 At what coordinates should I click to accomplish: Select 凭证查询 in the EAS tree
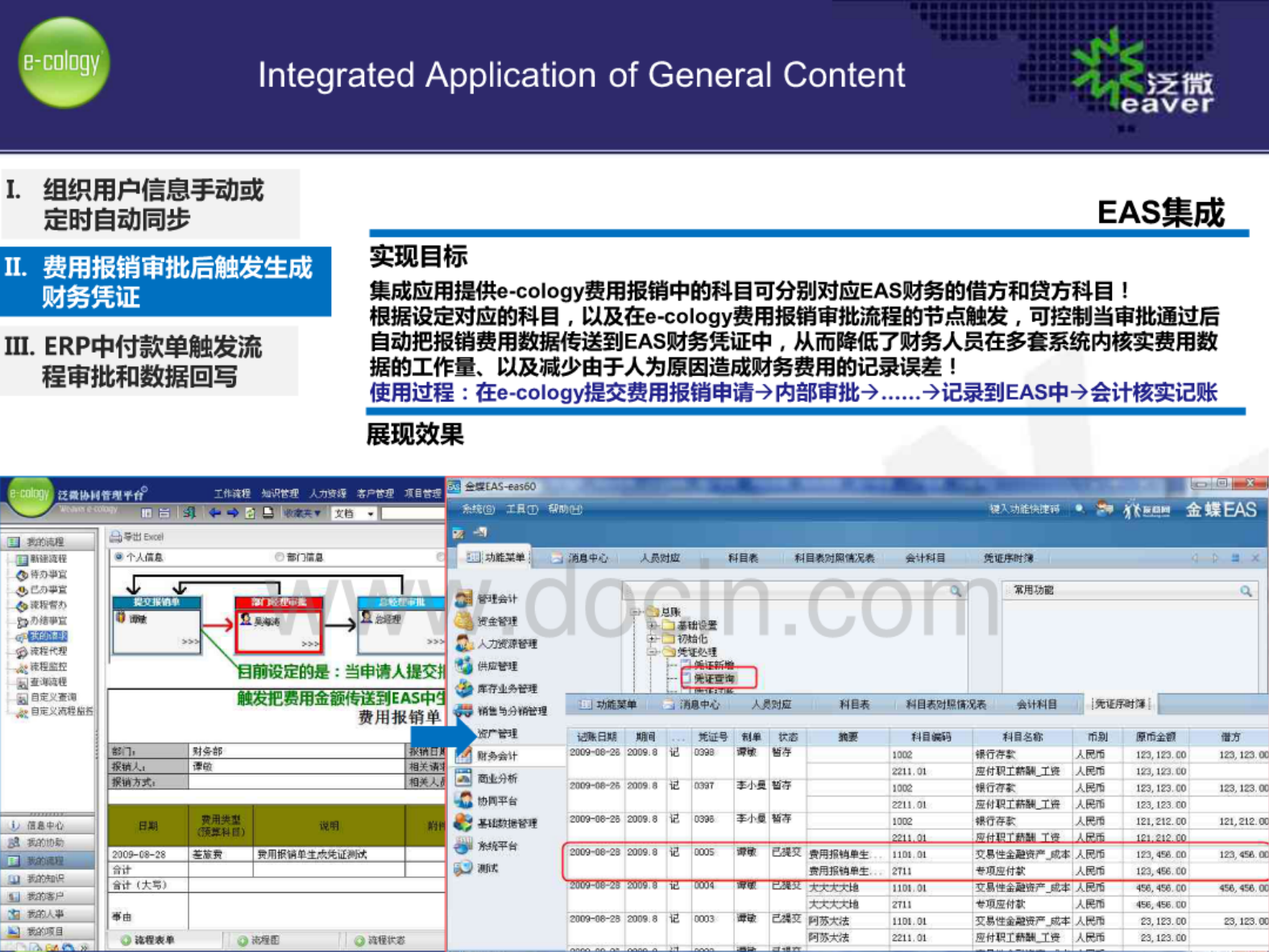tap(714, 679)
